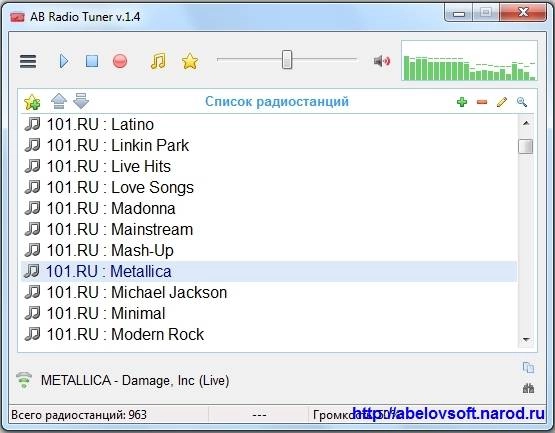Viewport: 555px width, 433px height.
Task: Minimize the AB Radio Tuner window
Action: pyautogui.click(x=459, y=13)
